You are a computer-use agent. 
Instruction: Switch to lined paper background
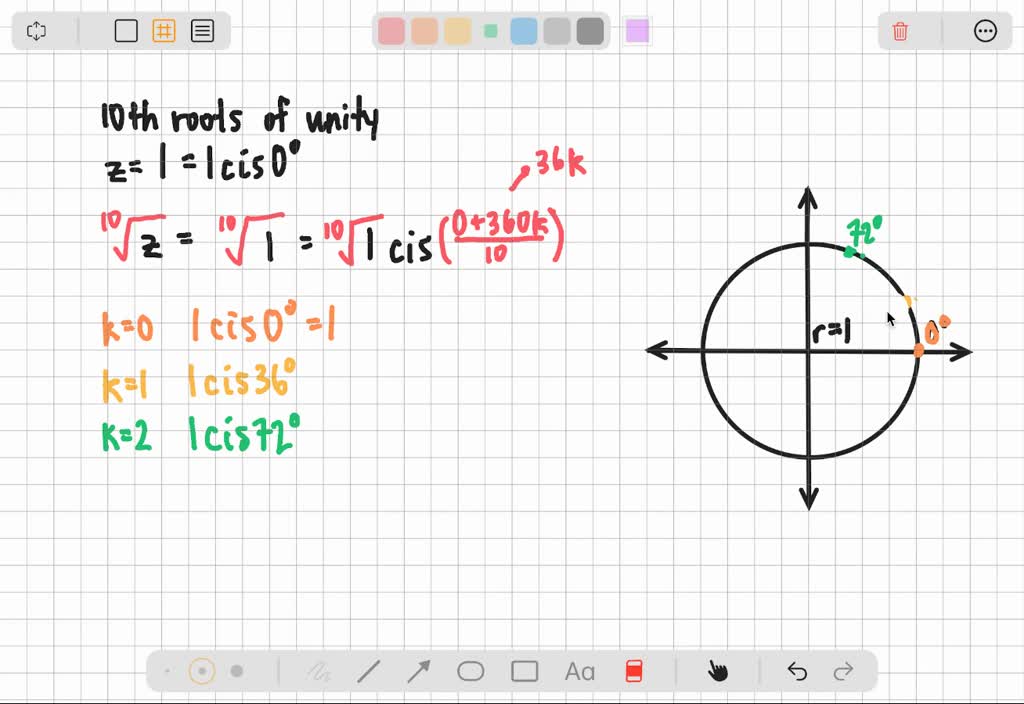click(x=202, y=31)
